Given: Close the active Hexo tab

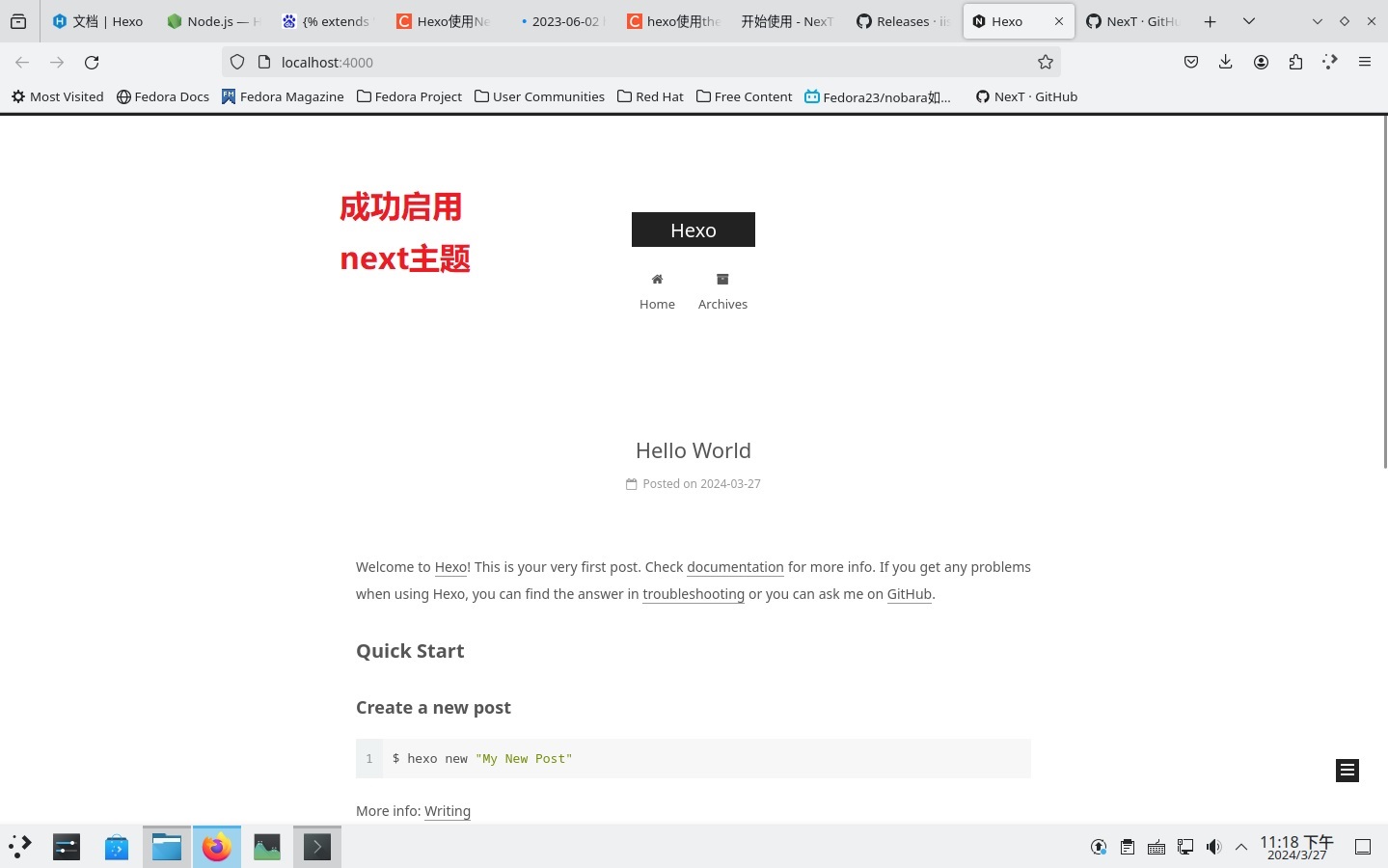Looking at the screenshot, I should pos(1059,21).
